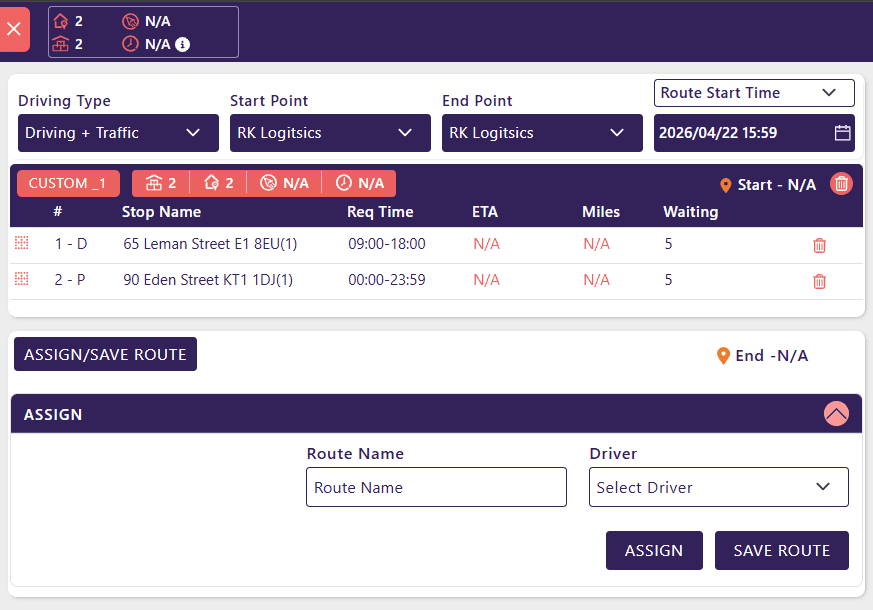873x610 pixels.
Task: Open the End Point dropdown showing RK Logitsics
Action: tap(542, 133)
